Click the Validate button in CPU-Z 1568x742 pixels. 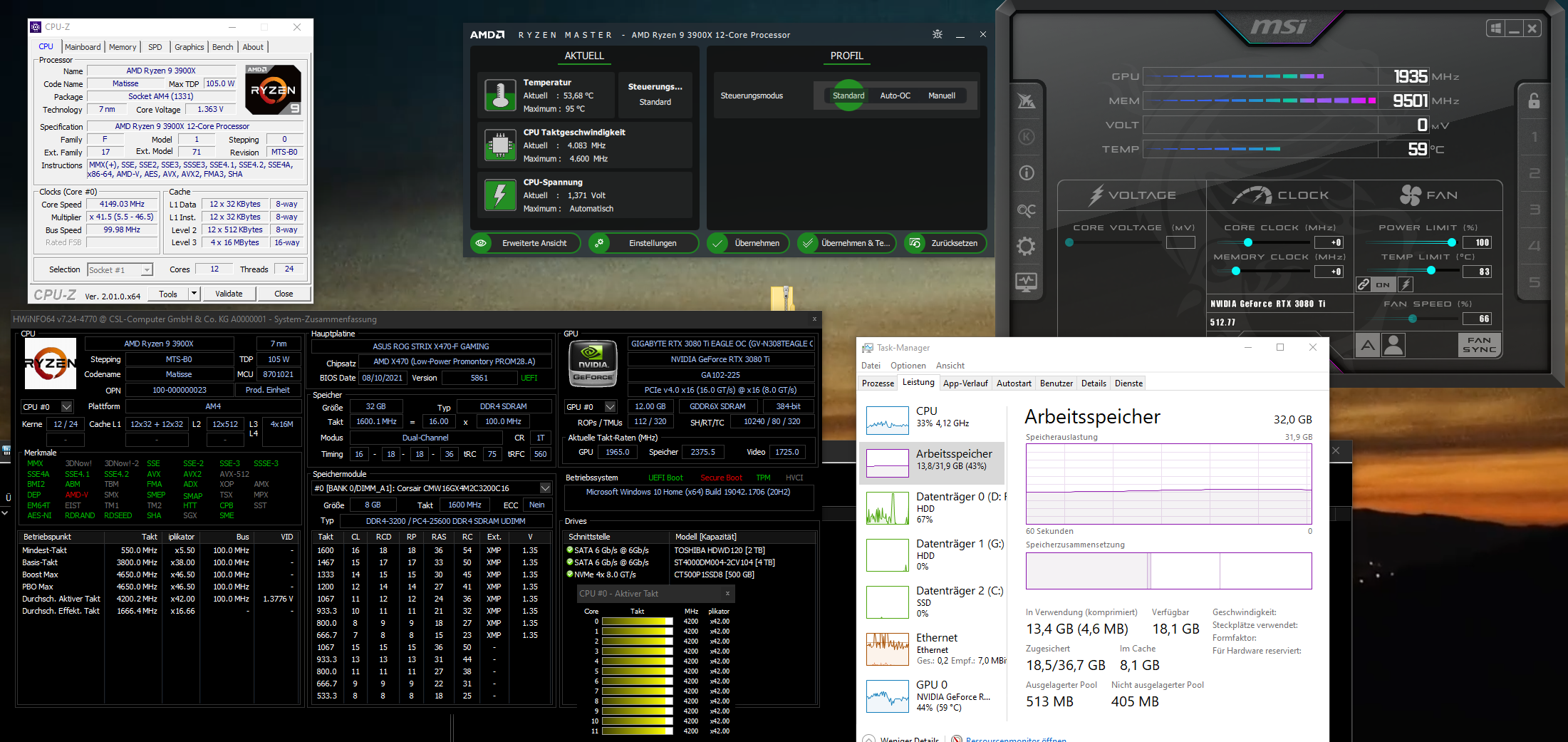pyautogui.click(x=229, y=294)
